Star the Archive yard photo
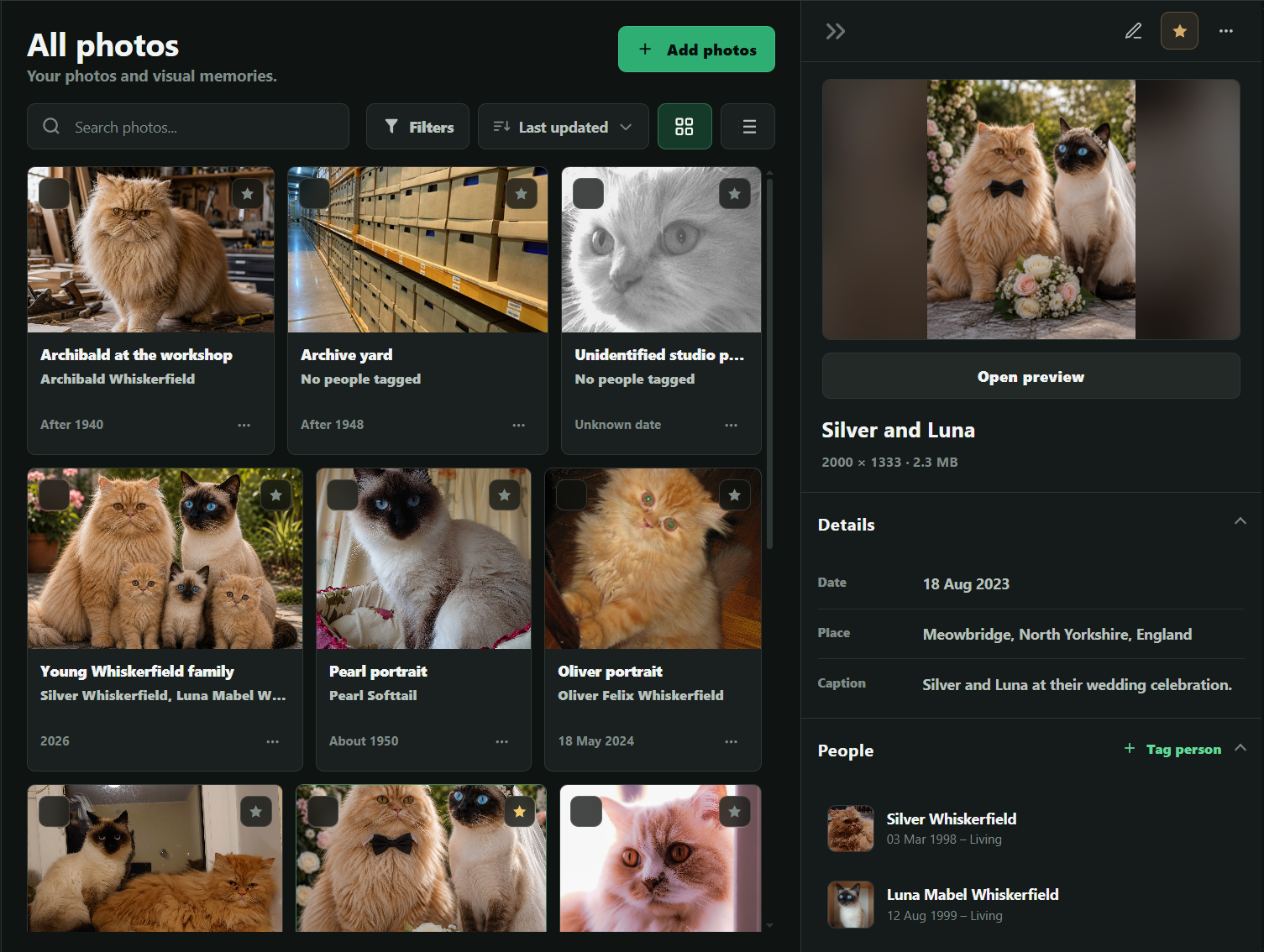Image resolution: width=1264 pixels, height=952 pixels. click(522, 194)
